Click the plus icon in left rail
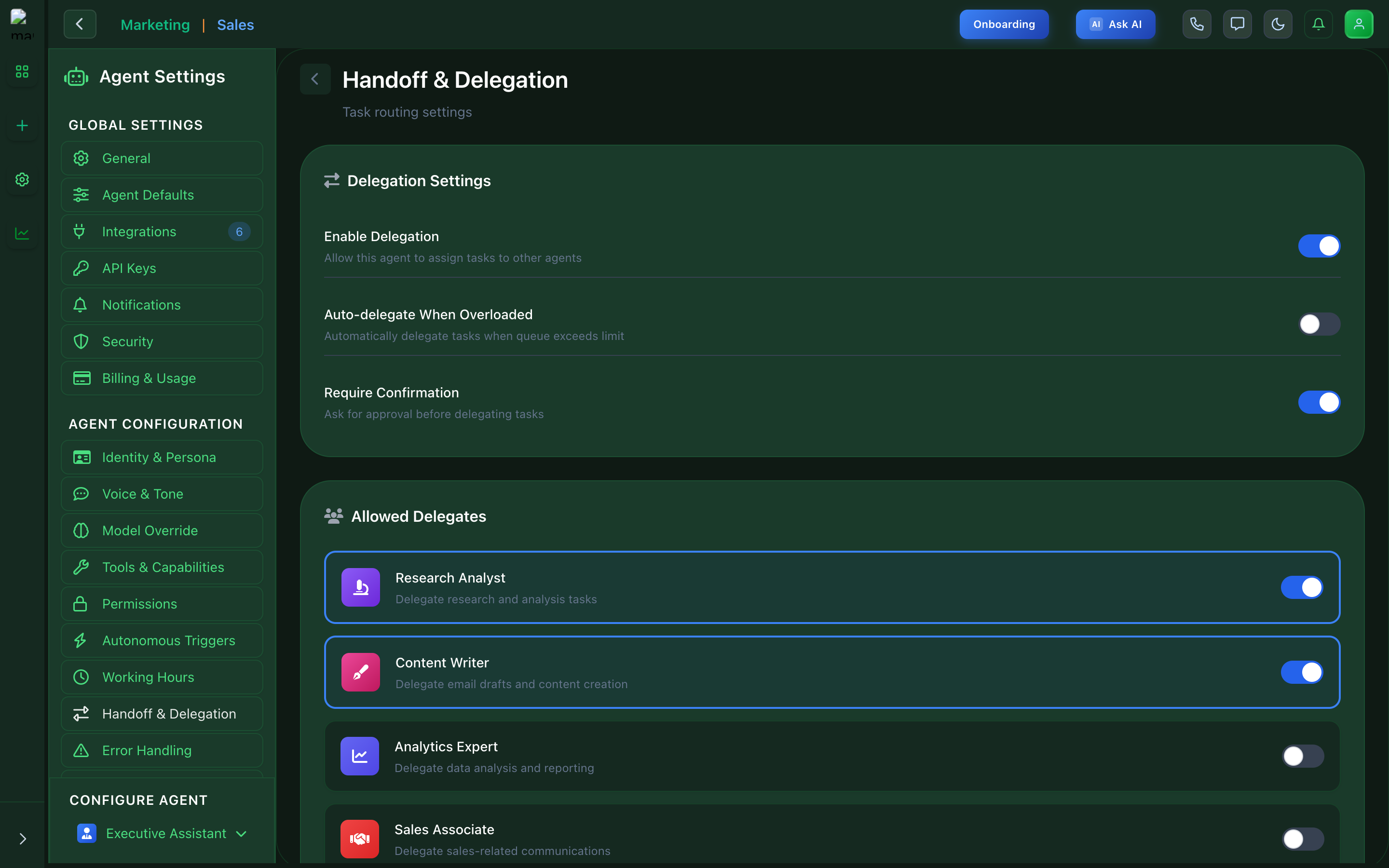 (22, 126)
